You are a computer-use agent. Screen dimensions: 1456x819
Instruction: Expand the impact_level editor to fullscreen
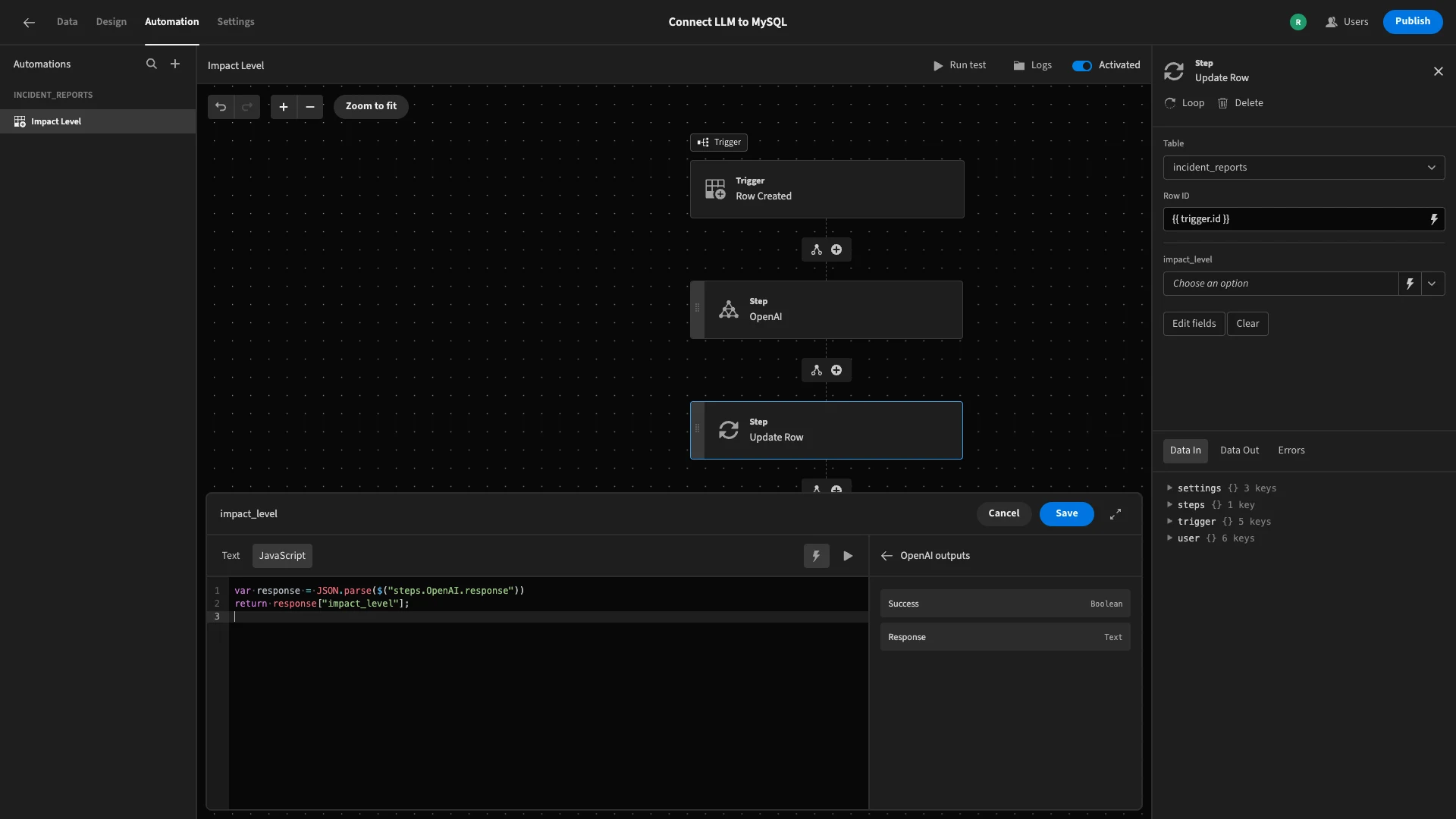tap(1116, 514)
